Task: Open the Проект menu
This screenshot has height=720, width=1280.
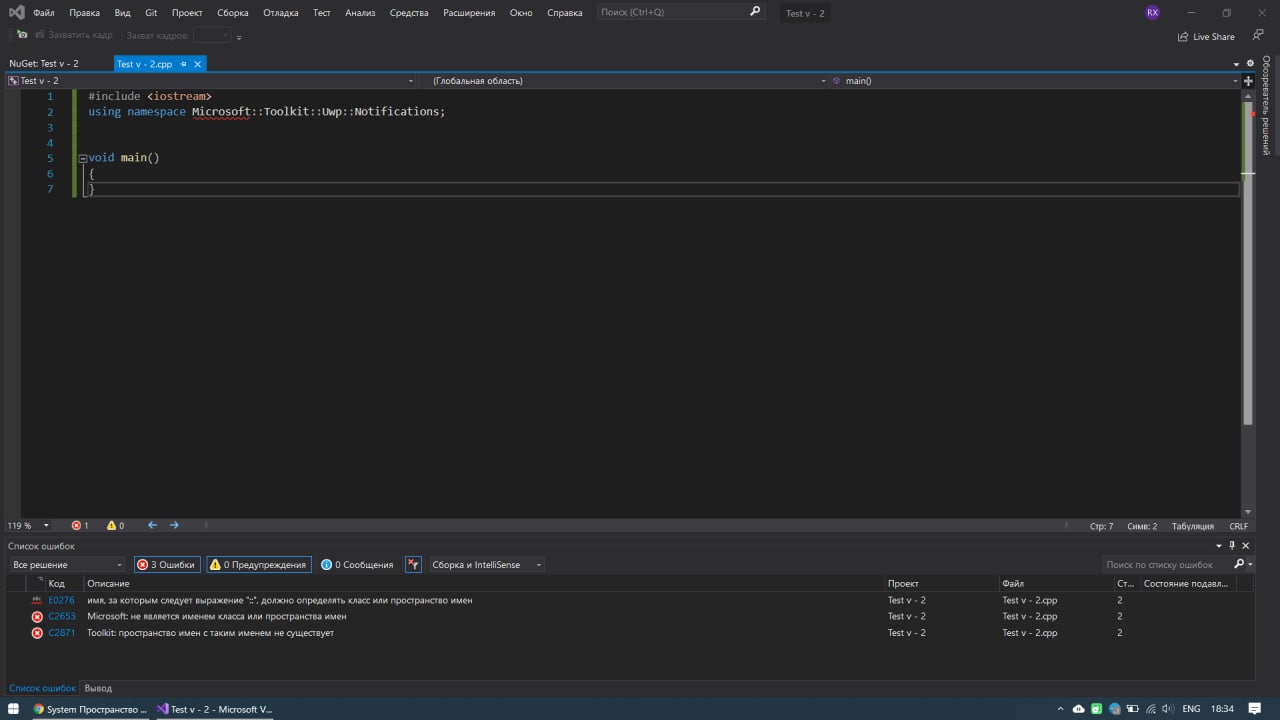Action: pos(187,13)
